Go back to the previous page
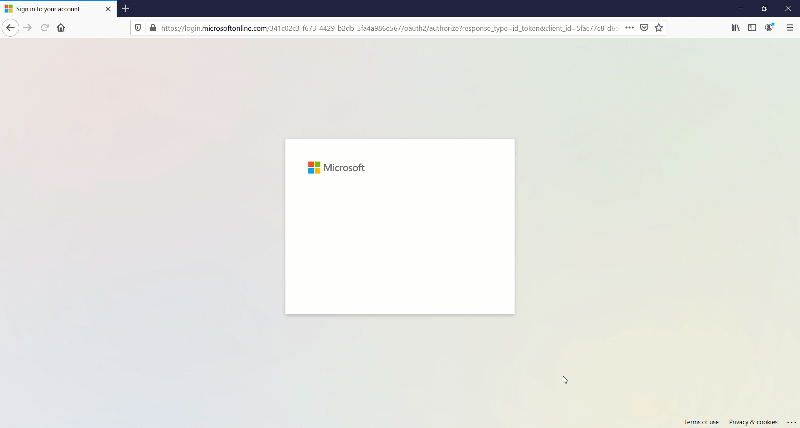 [10, 28]
